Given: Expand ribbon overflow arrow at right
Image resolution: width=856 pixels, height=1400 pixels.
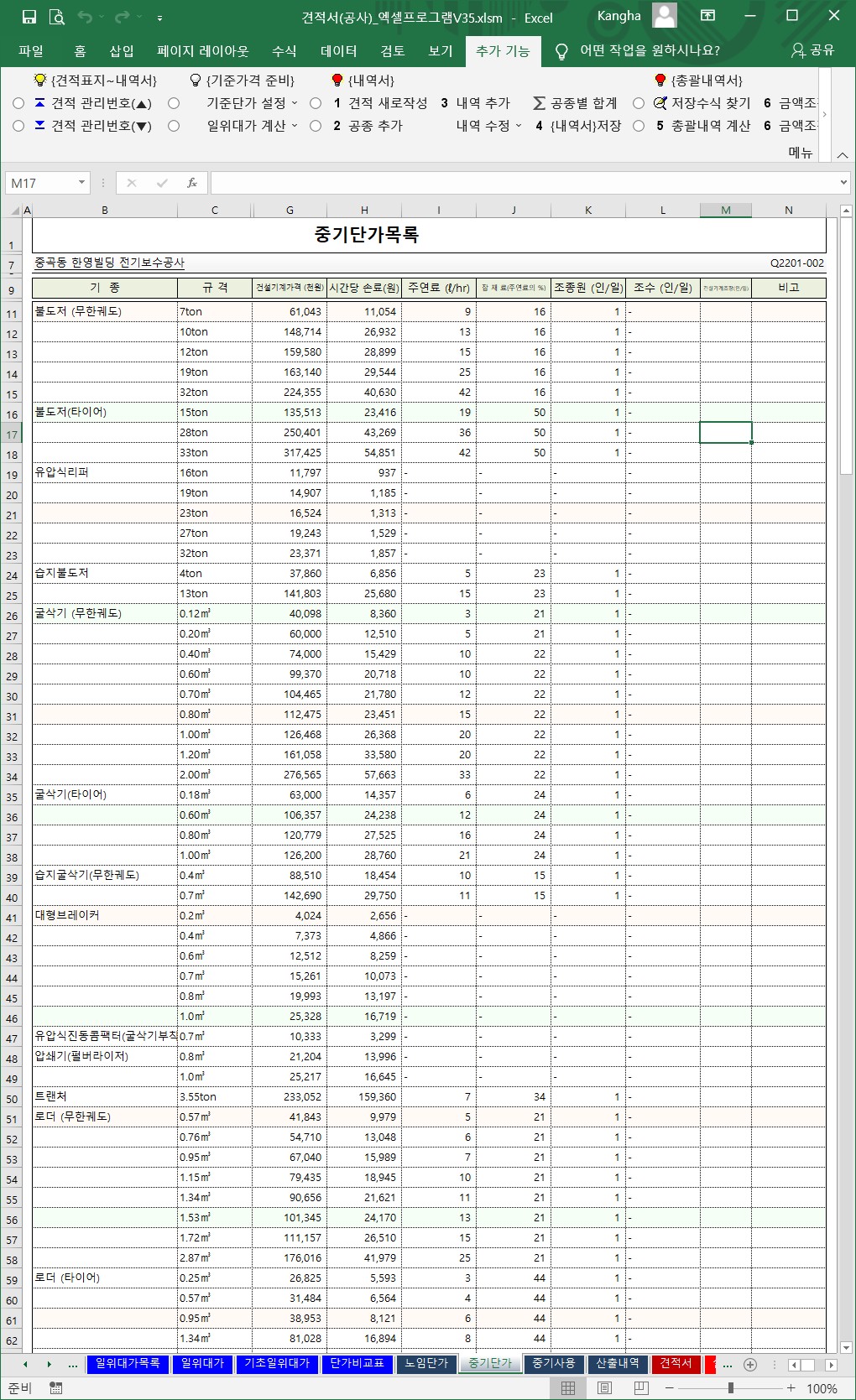Looking at the screenshot, I should (824, 114).
